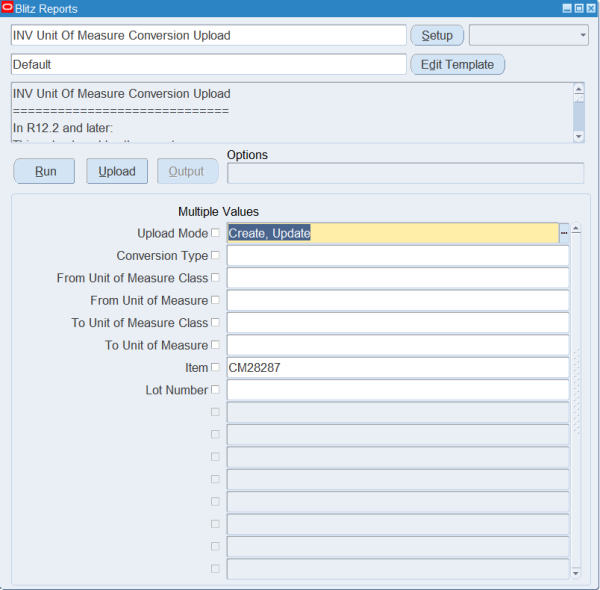The width and height of the screenshot is (600, 590).
Task: Open the dropdown next to Setup
Action: pyautogui.click(x=529, y=35)
